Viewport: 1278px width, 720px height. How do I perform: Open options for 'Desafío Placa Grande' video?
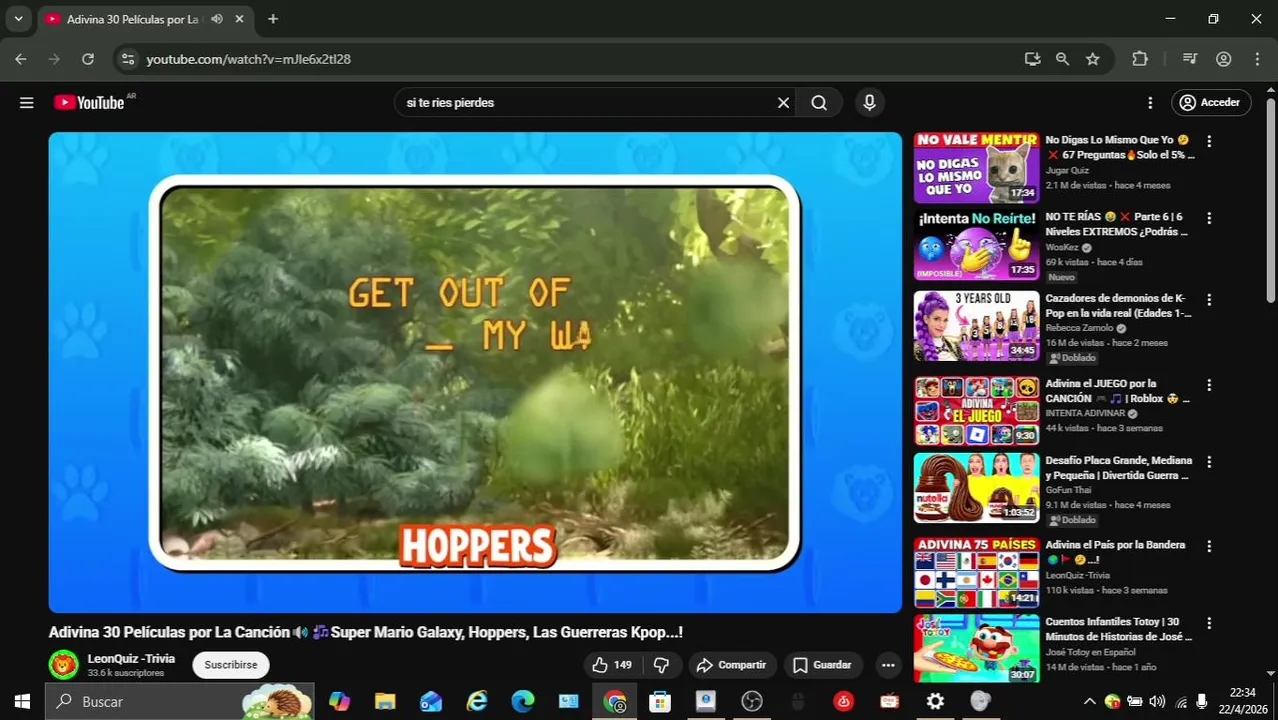[1209, 462]
